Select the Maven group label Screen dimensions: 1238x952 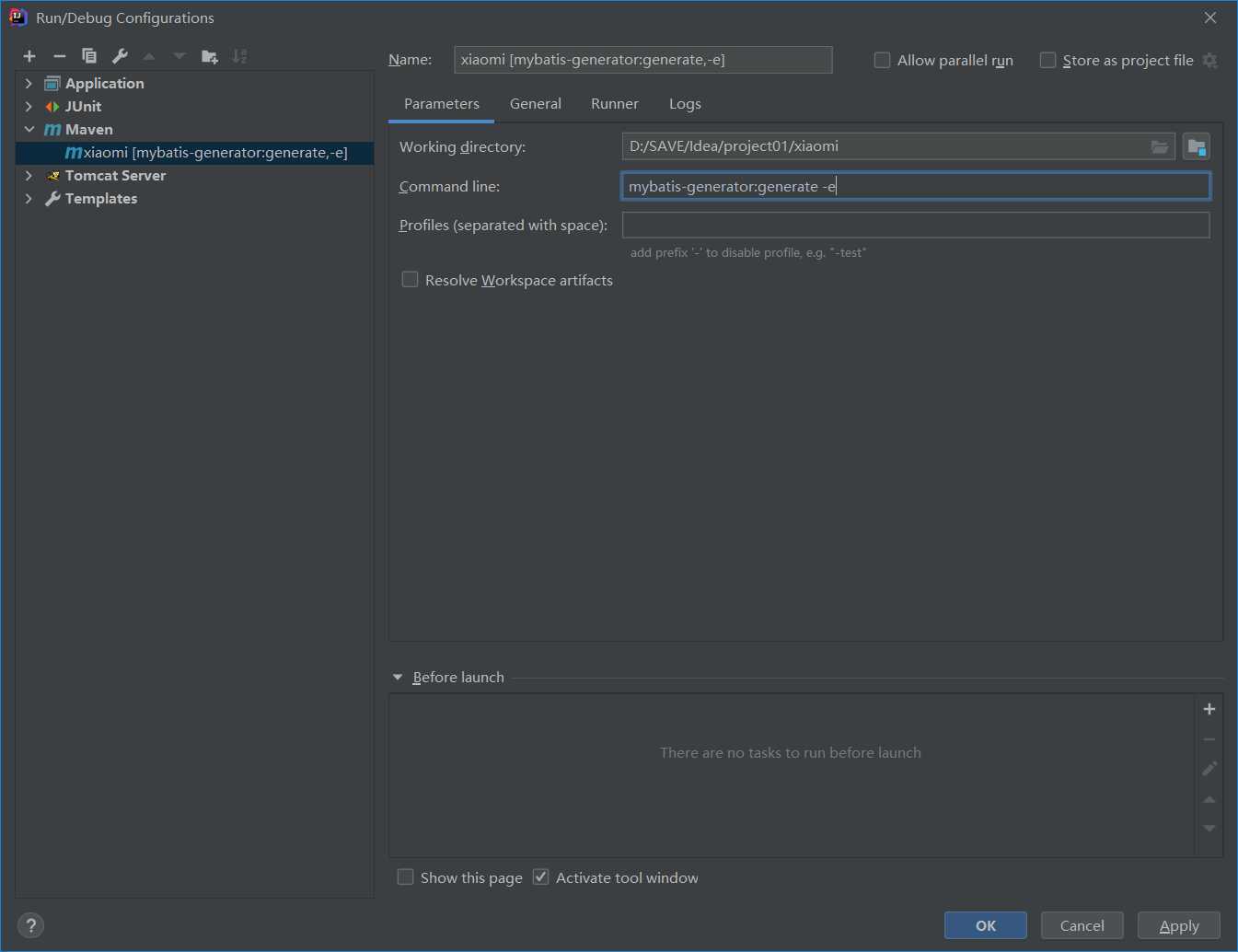tap(89, 130)
